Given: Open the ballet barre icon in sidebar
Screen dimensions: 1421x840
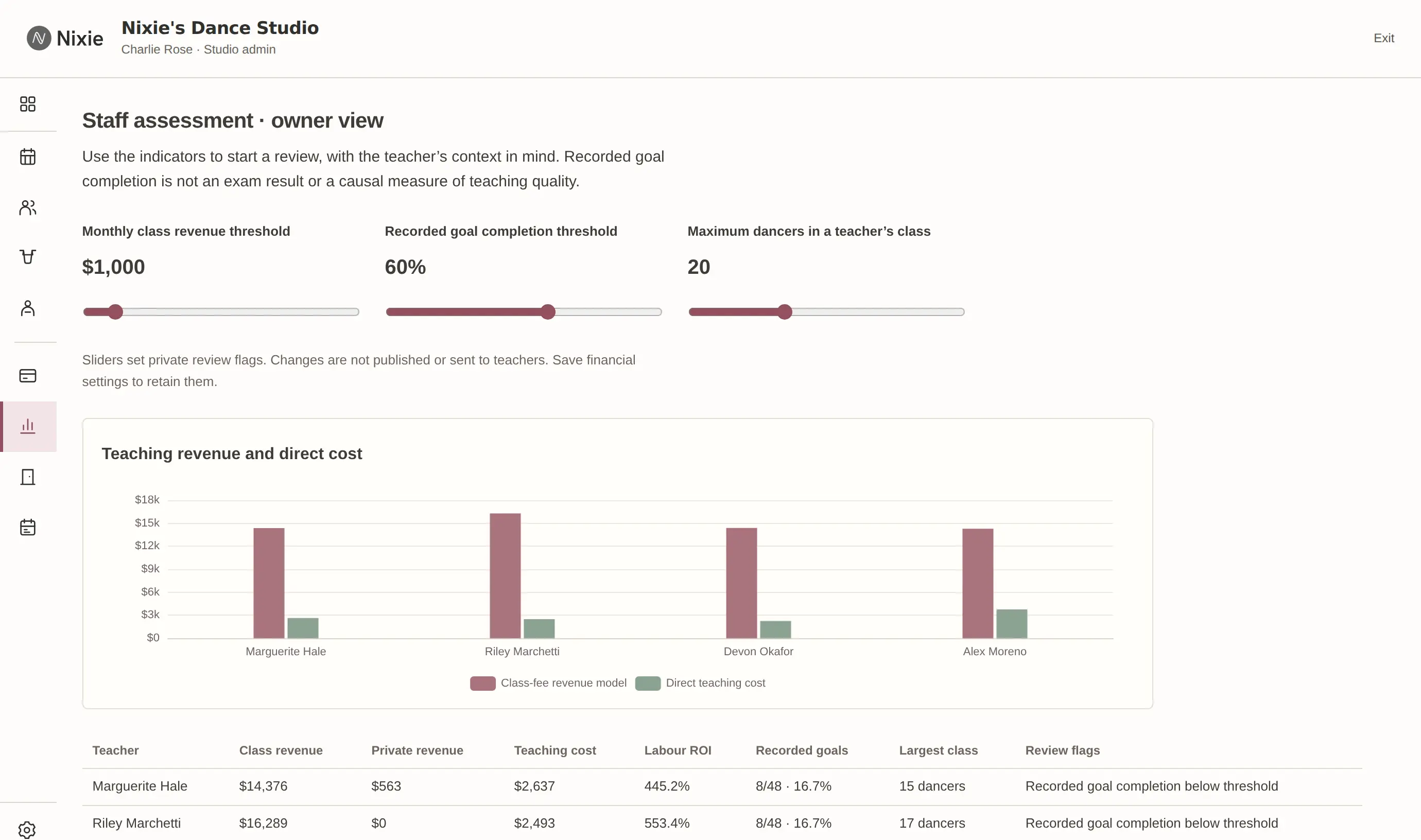Looking at the screenshot, I should click(x=28, y=257).
